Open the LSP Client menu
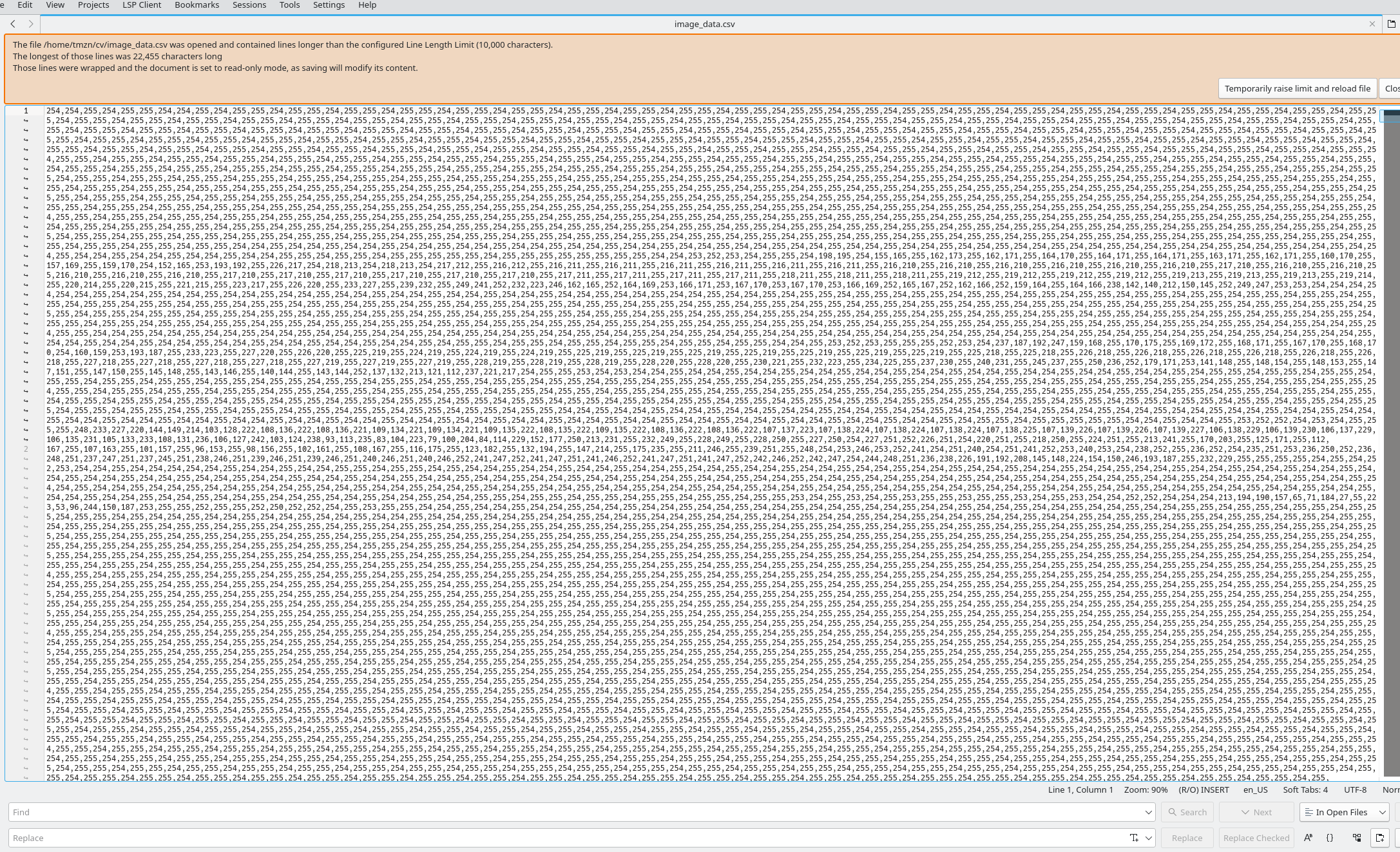Image resolution: width=1400 pixels, height=852 pixels. [141, 5]
